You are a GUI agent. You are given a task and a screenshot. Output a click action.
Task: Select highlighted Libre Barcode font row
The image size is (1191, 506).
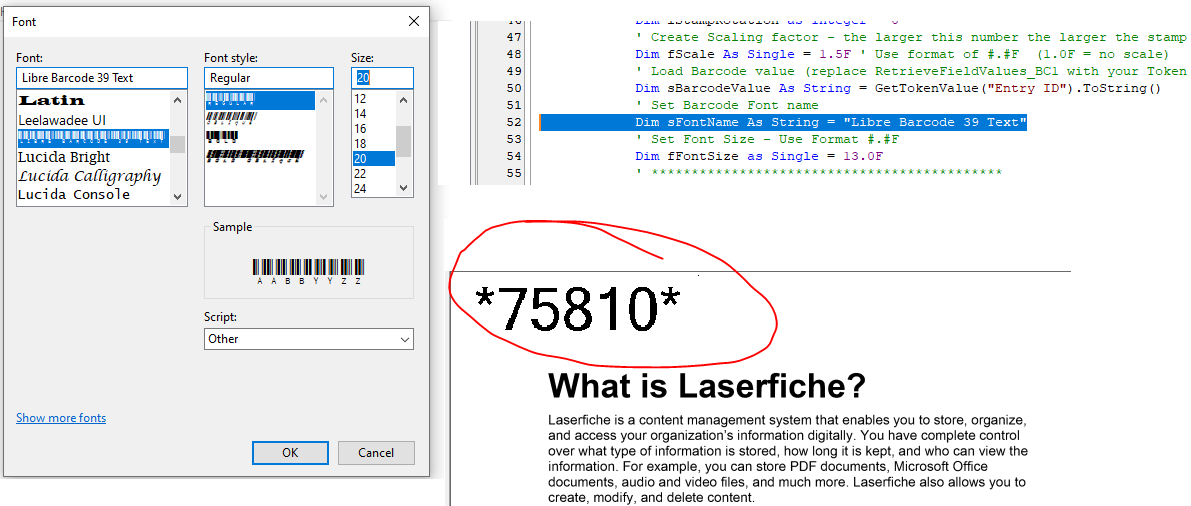93,138
